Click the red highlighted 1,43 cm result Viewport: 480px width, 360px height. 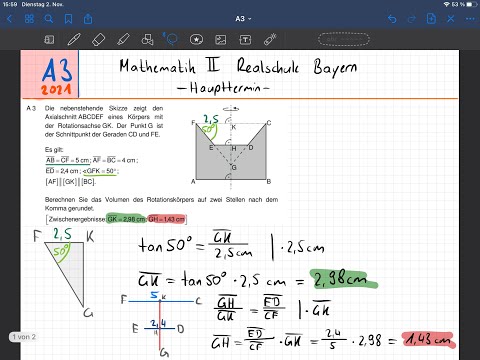[x=428, y=340]
